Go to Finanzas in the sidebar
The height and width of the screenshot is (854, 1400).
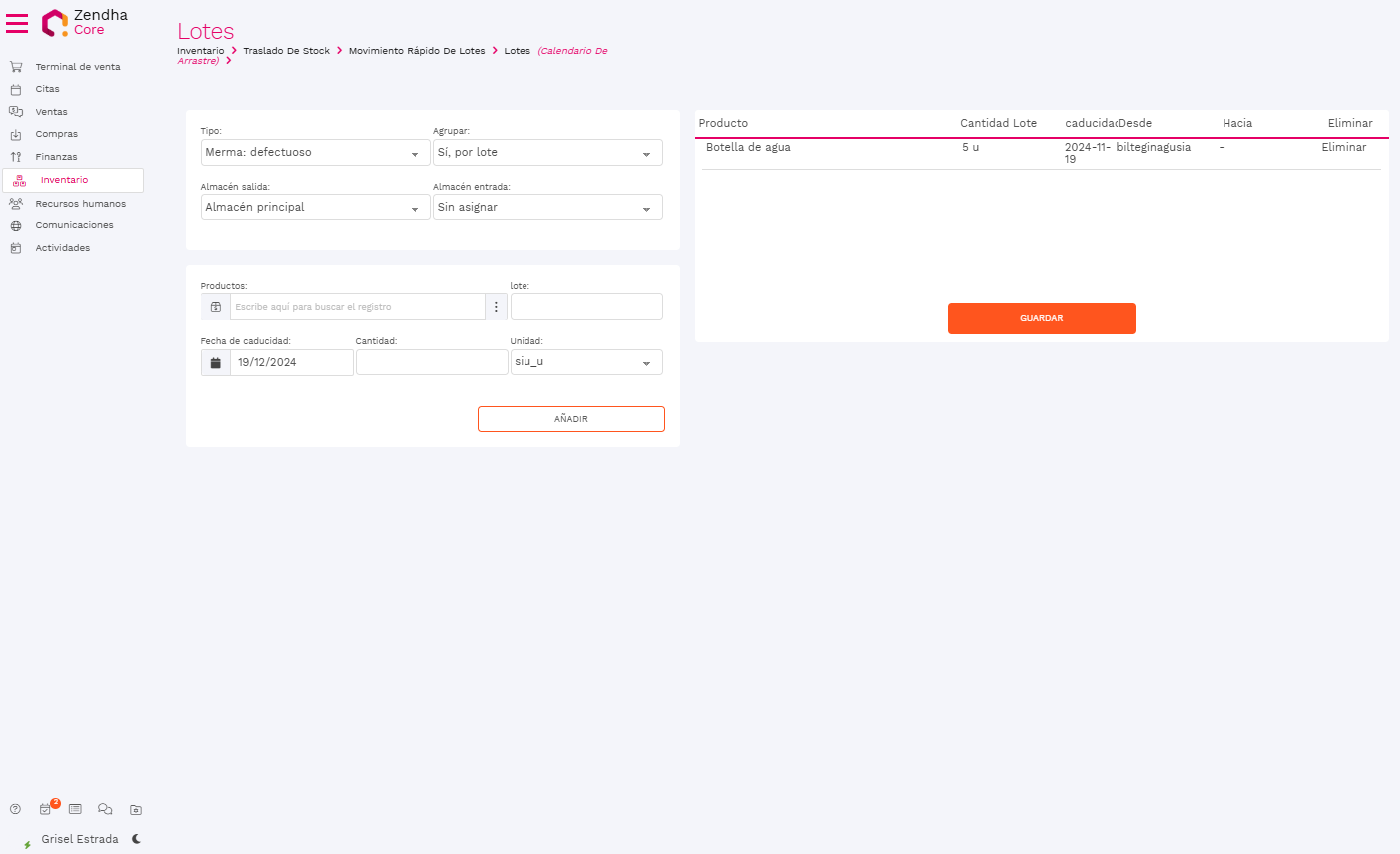tap(56, 157)
